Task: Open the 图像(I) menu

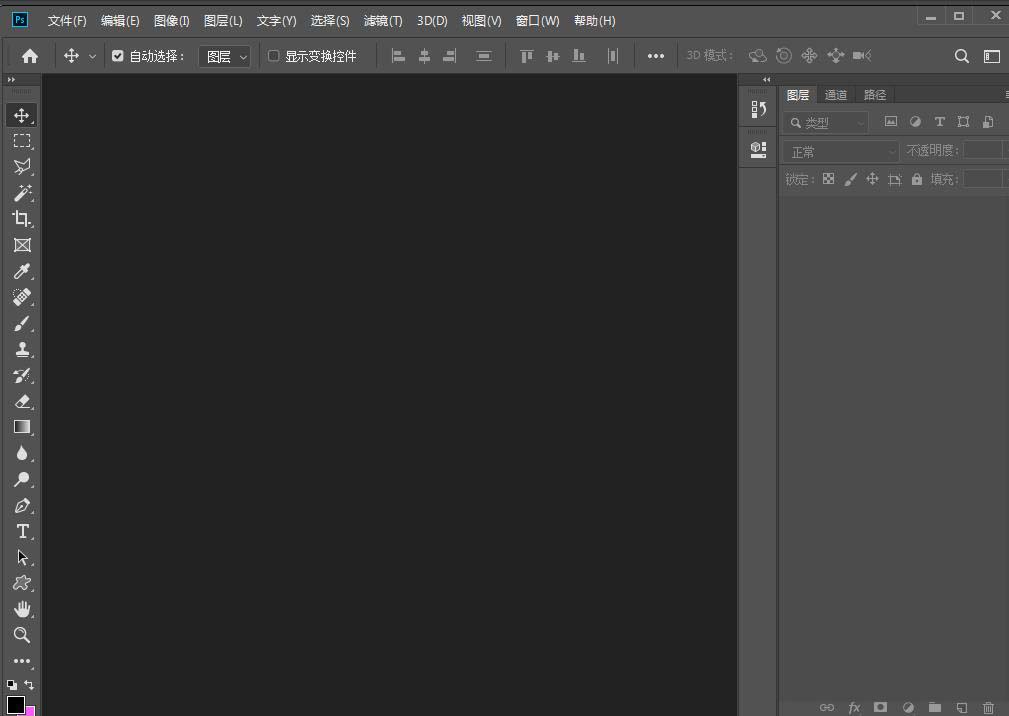Action: (172, 21)
